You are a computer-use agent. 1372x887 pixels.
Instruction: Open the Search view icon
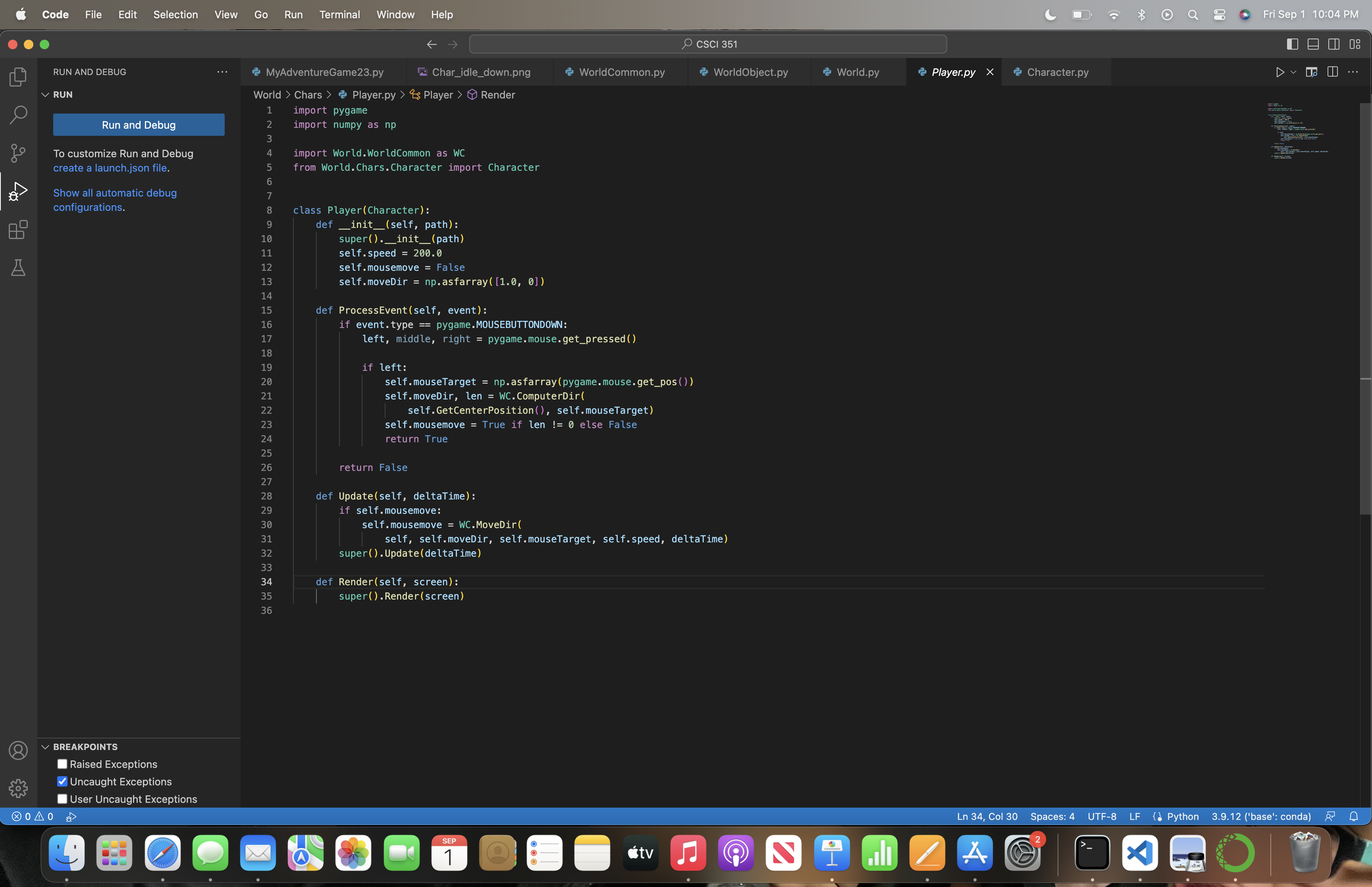click(x=18, y=115)
